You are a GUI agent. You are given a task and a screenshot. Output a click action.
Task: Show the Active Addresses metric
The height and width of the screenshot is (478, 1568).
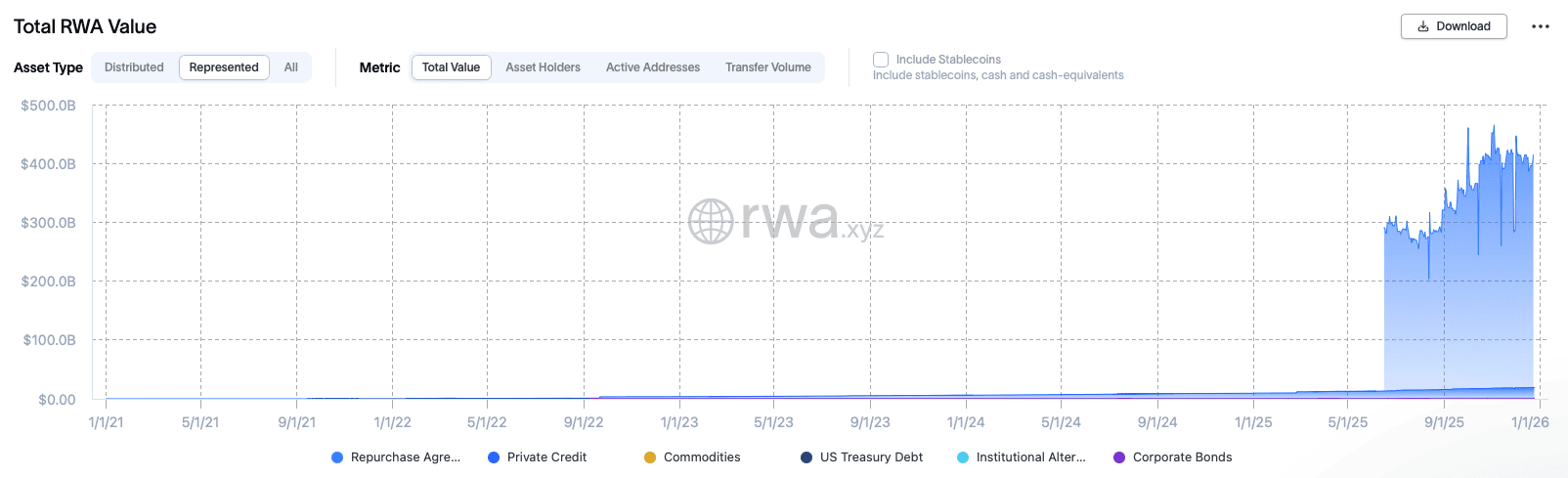pyautogui.click(x=652, y=67)
